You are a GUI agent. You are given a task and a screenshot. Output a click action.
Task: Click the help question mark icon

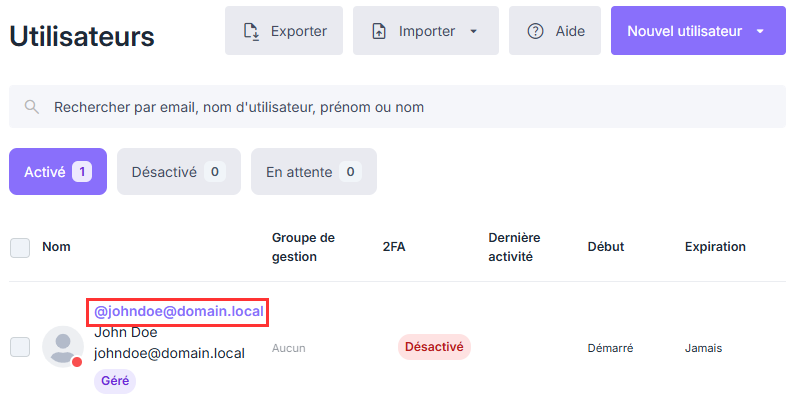pos(535,31)
